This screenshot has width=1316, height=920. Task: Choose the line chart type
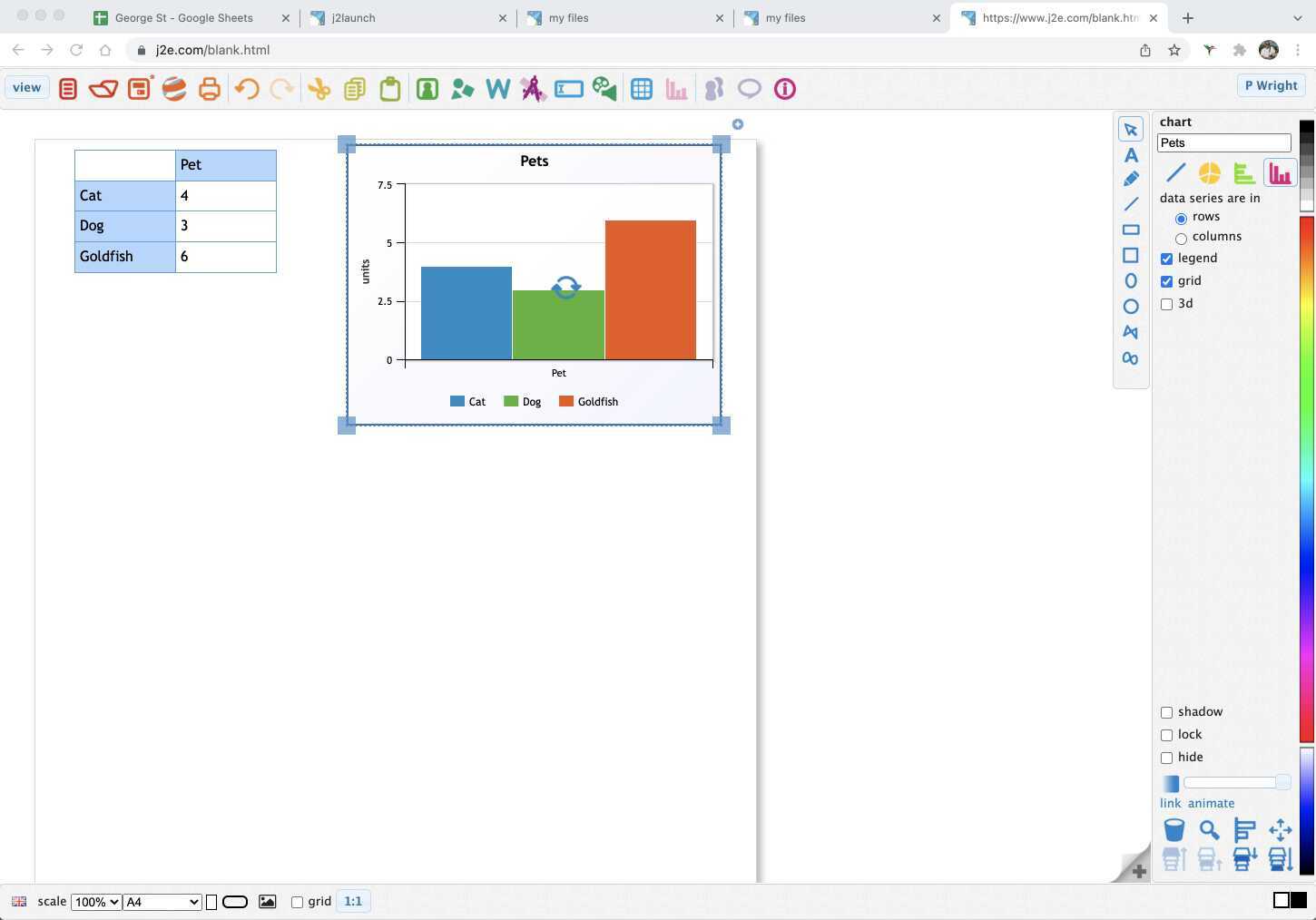[x=1174, y=172]
